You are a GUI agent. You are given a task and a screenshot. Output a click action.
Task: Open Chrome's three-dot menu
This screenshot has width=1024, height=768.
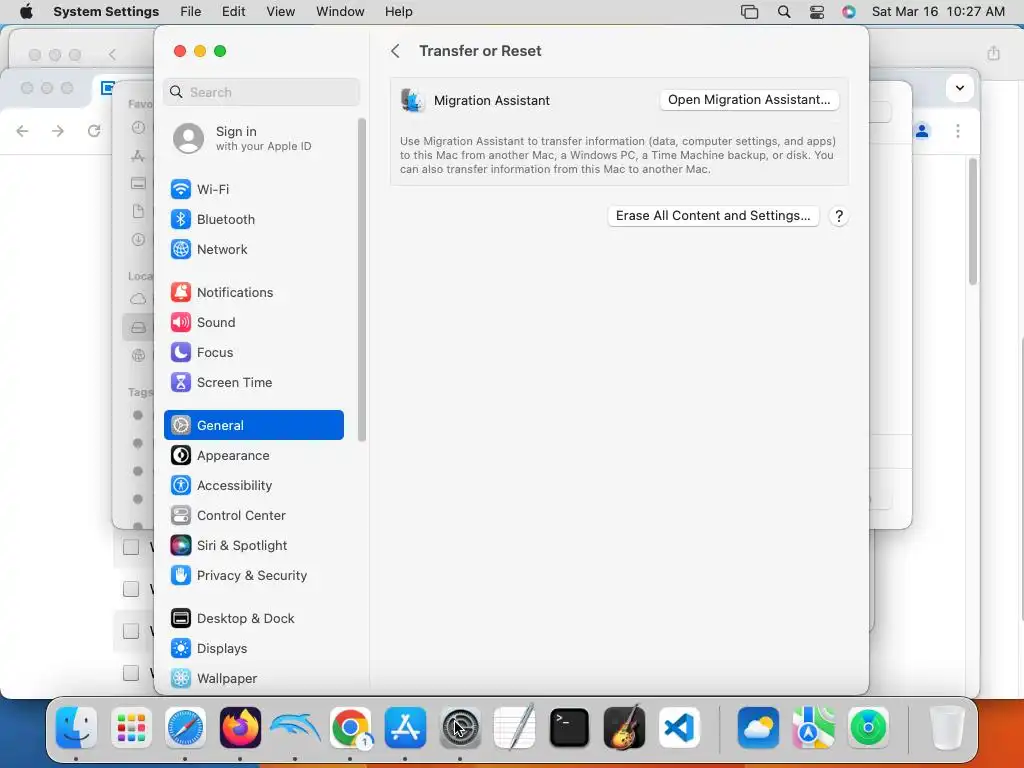[x=958, y=131]
